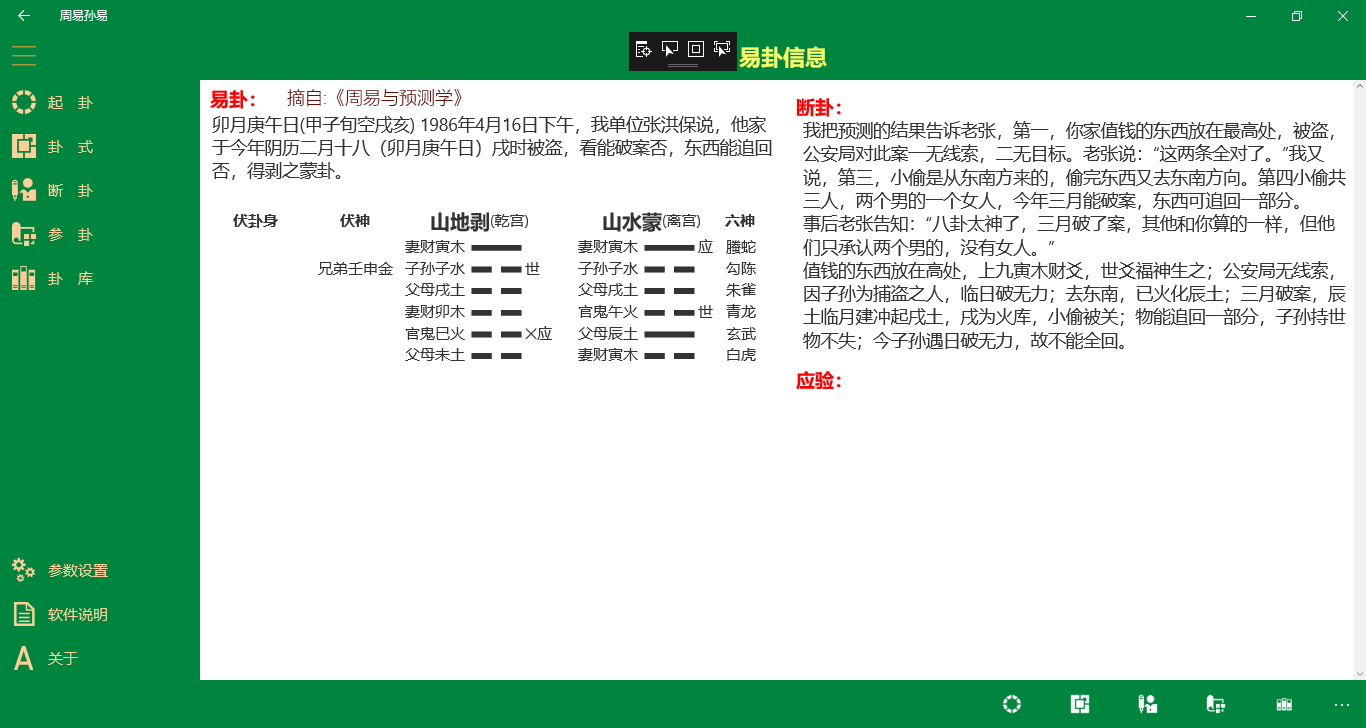Click the hidden spirit 兄弟壬申金

(x=356, y=269)
